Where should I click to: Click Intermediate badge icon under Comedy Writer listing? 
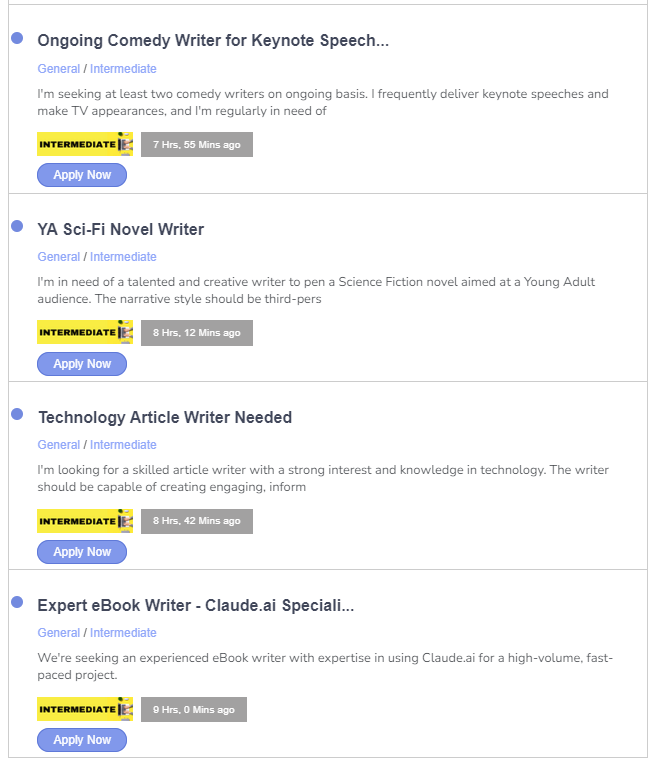[x=85, y=144]
